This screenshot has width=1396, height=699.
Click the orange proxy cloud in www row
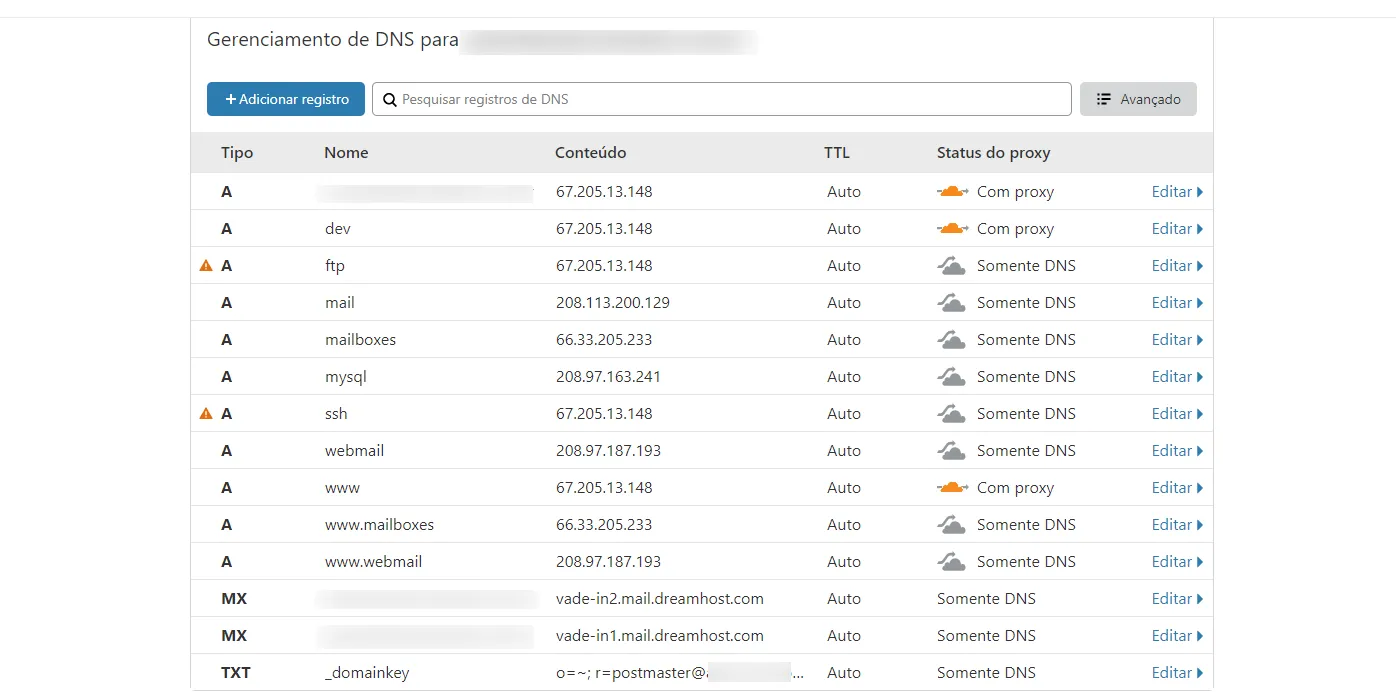[952, 487]
